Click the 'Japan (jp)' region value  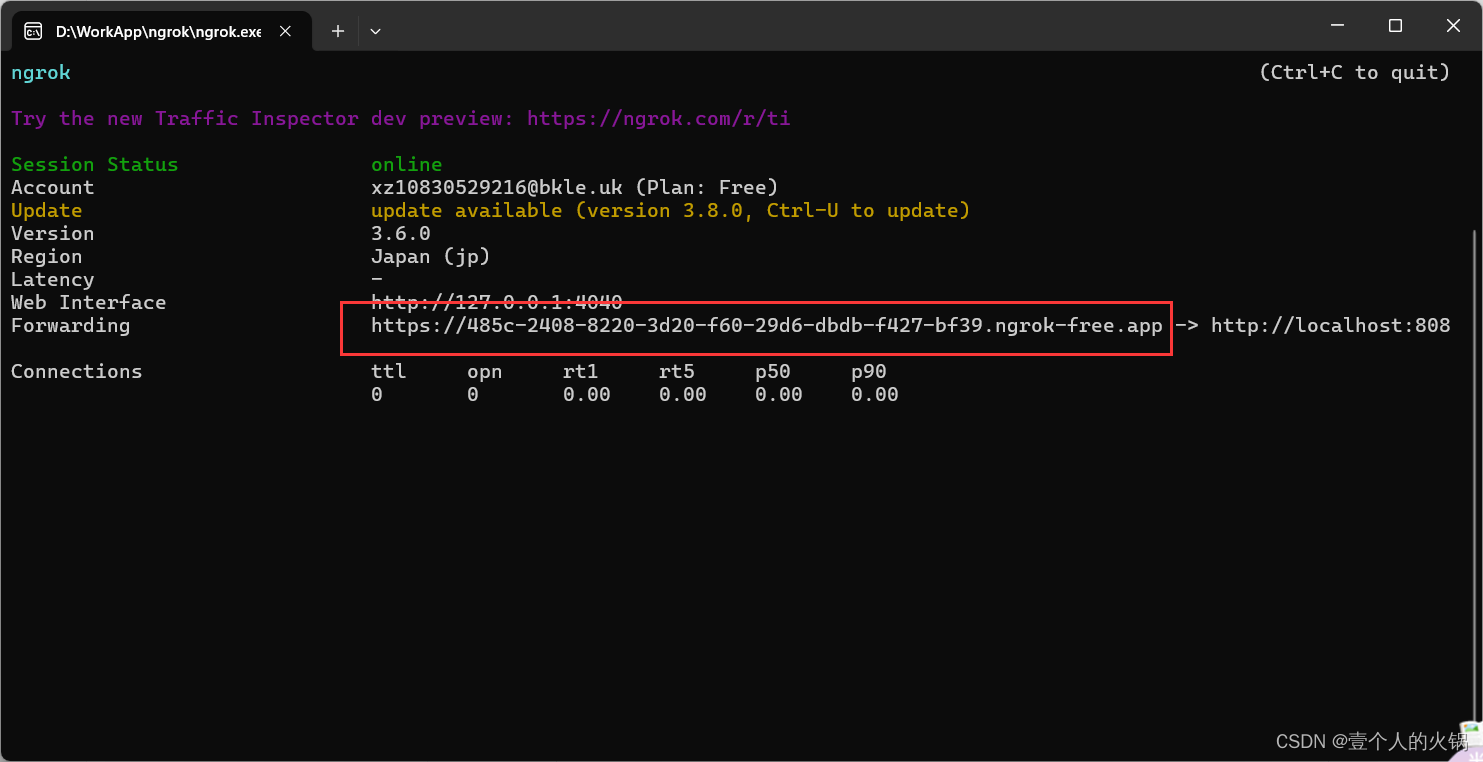tap(430, 257)
